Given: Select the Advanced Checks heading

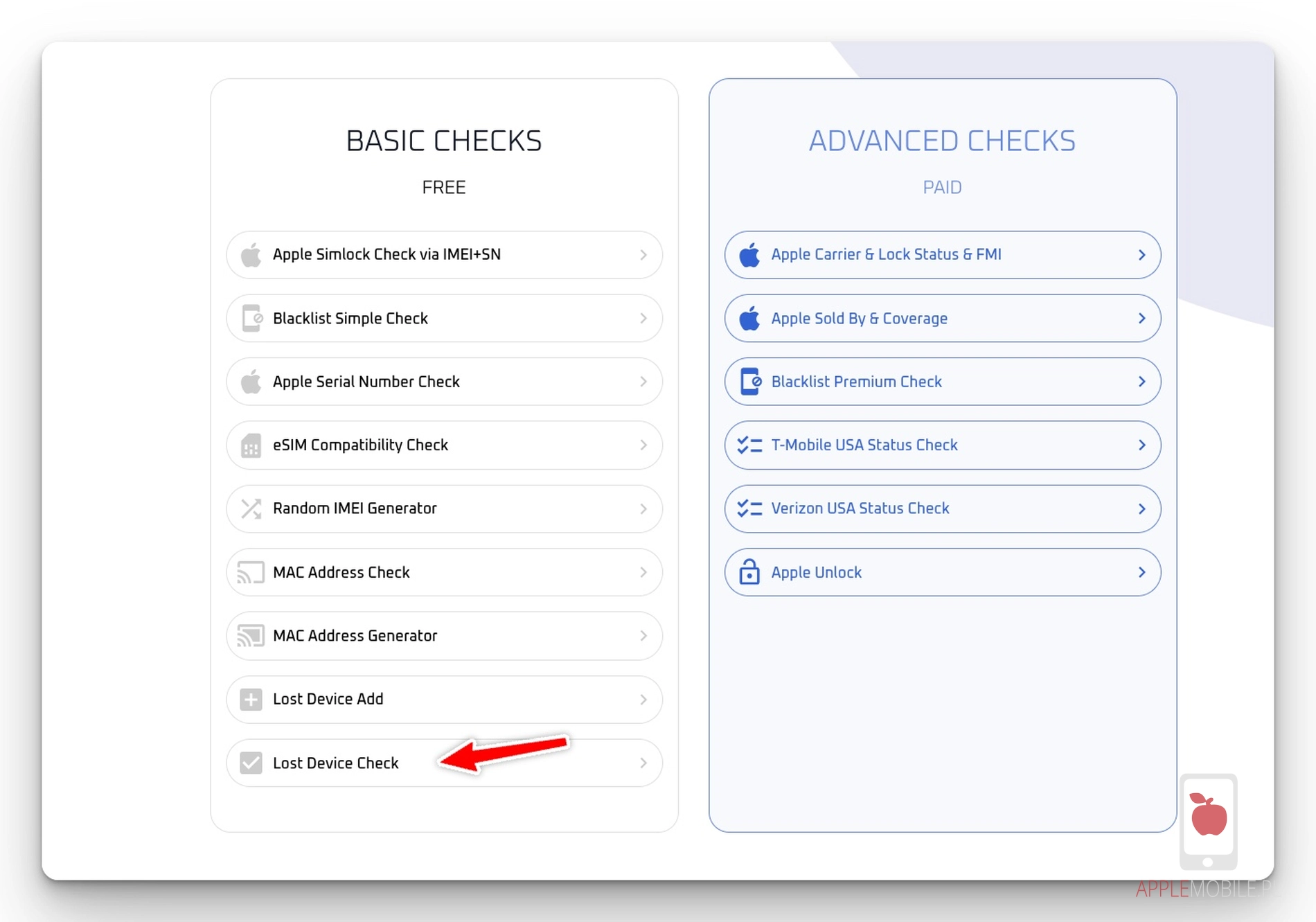Looking at the screenshot, I should pos(942,141).
